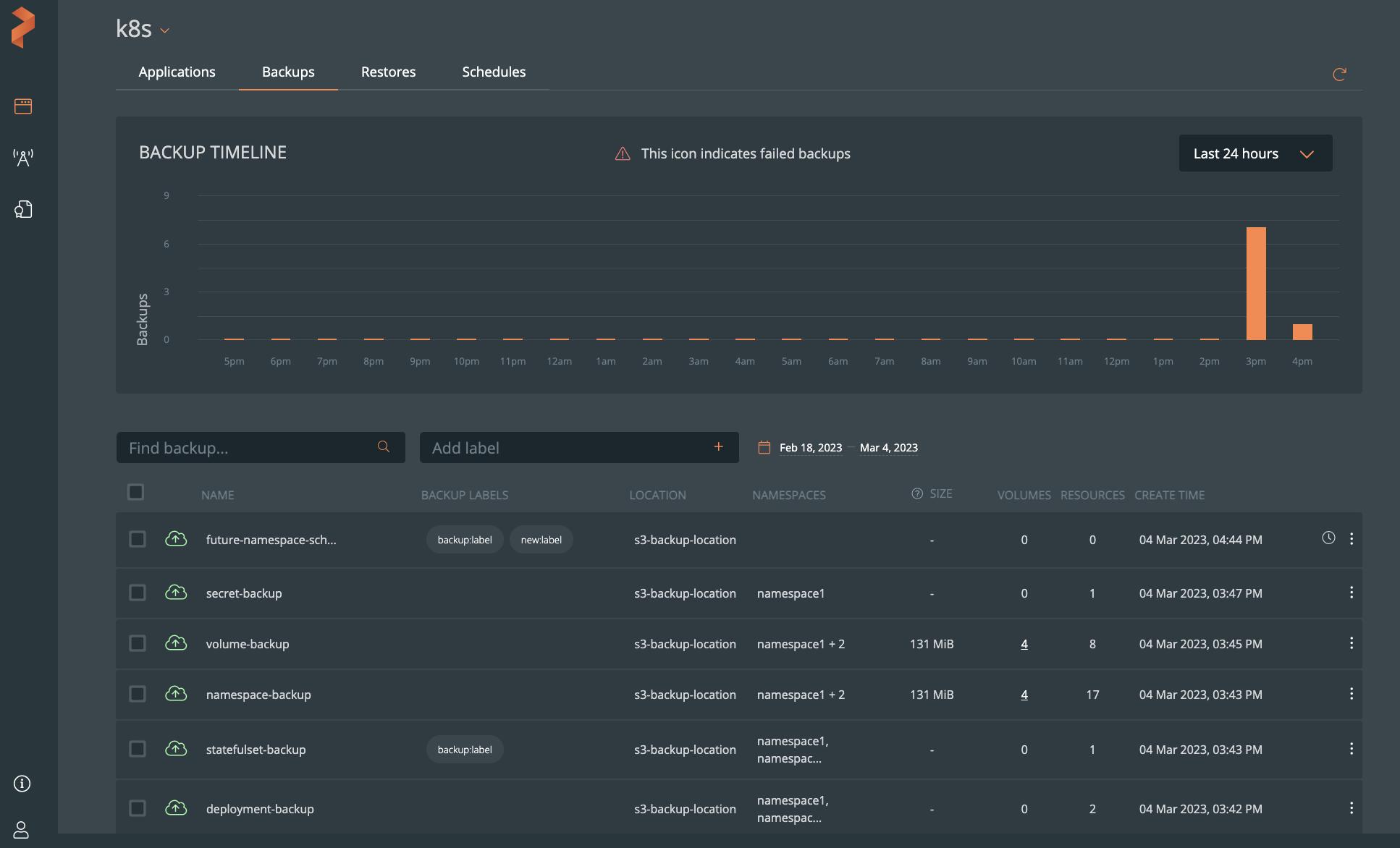Click the broadcast antenna sidebar icon
1400x848 pixels.
pyautogui.click(x=23, y=158)
